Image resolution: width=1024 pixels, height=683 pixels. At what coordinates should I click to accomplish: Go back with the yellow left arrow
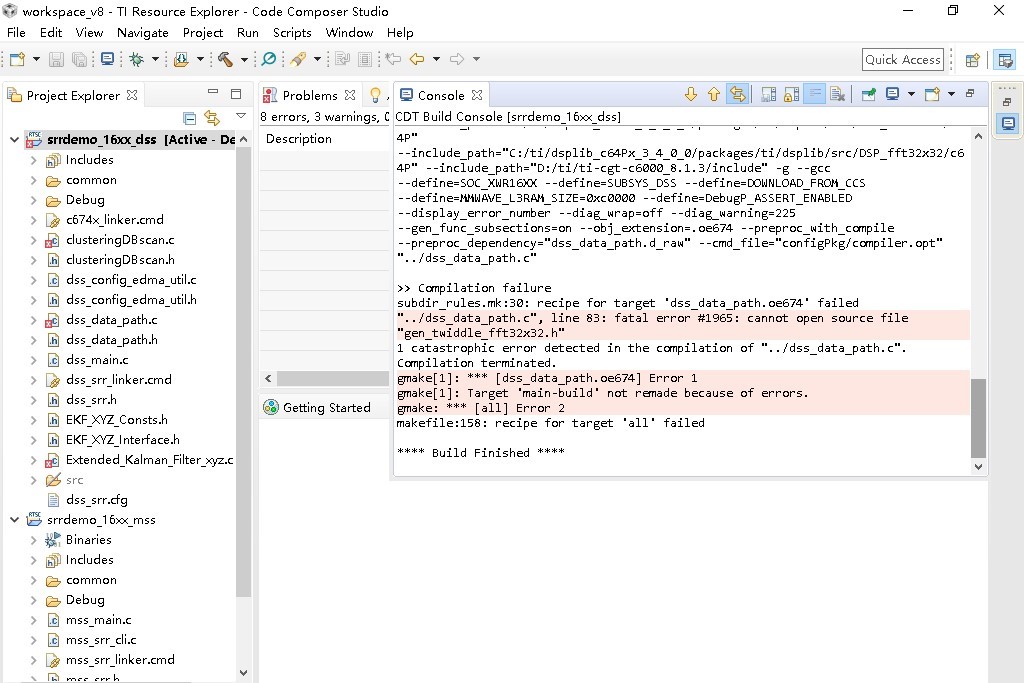(417, 59)
